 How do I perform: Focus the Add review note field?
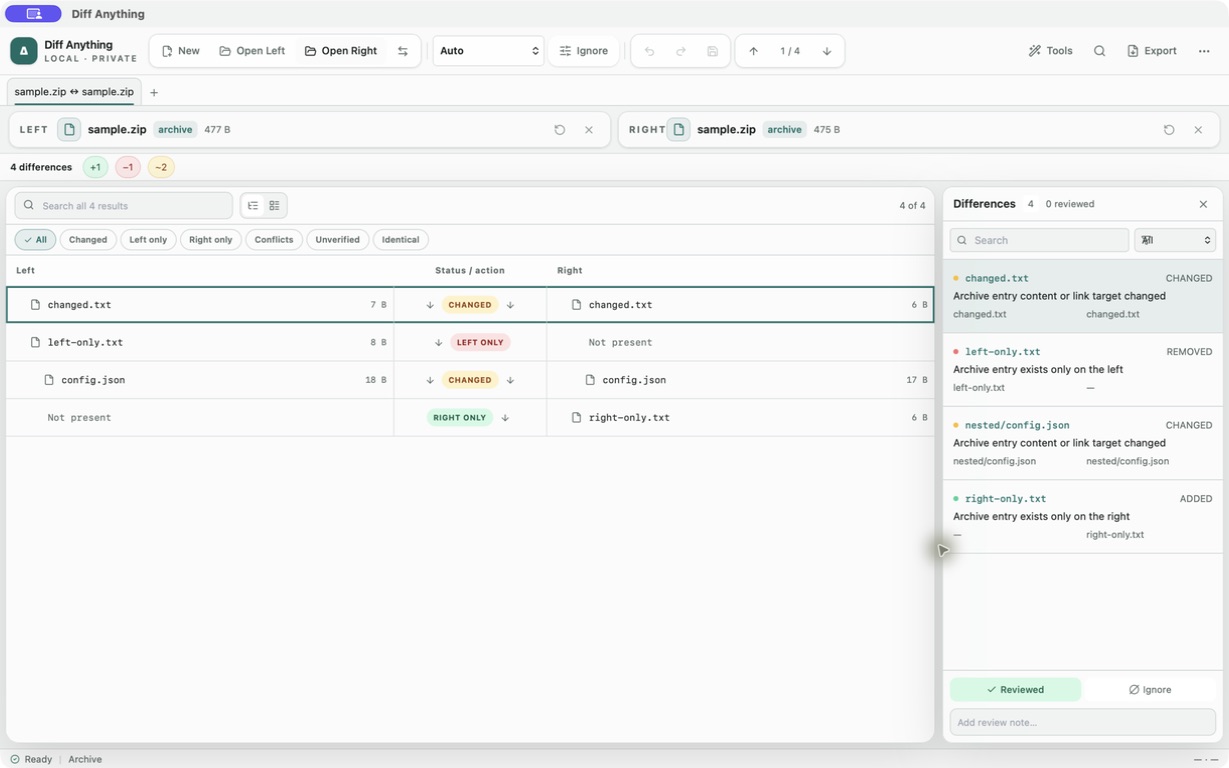pos(1083,722)
